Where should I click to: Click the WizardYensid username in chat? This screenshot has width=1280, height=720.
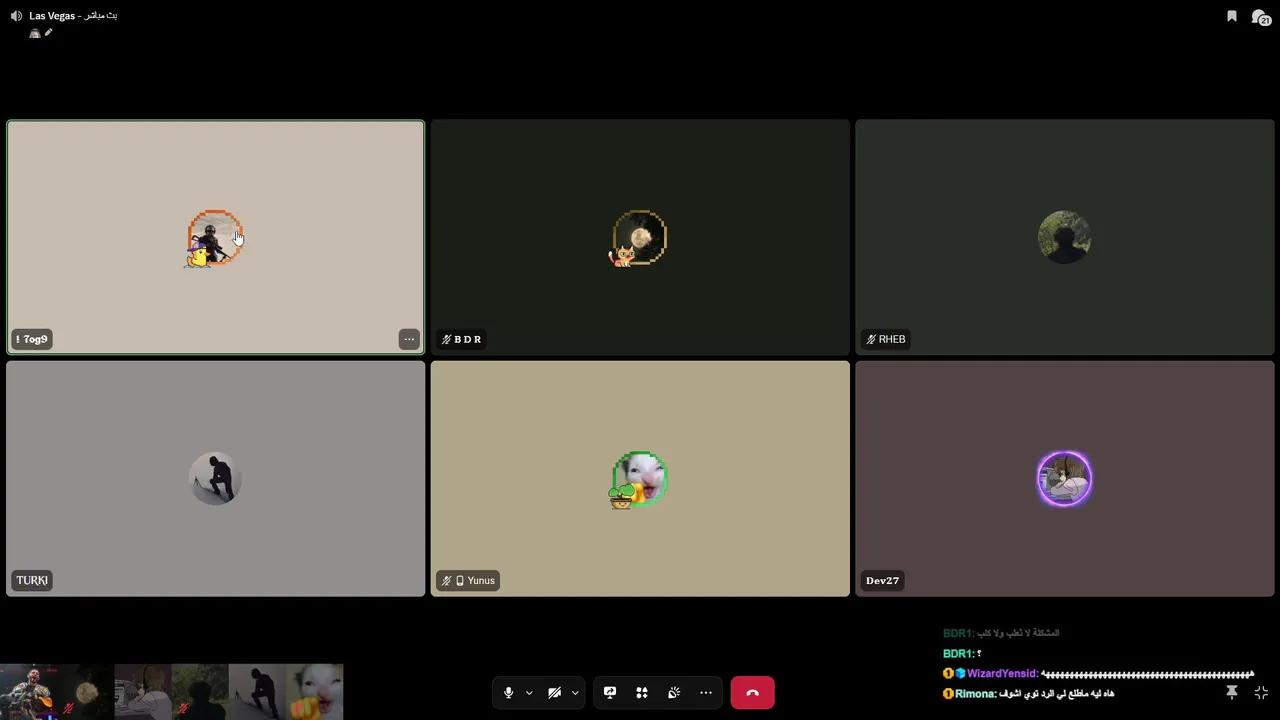click(1003, 674)
